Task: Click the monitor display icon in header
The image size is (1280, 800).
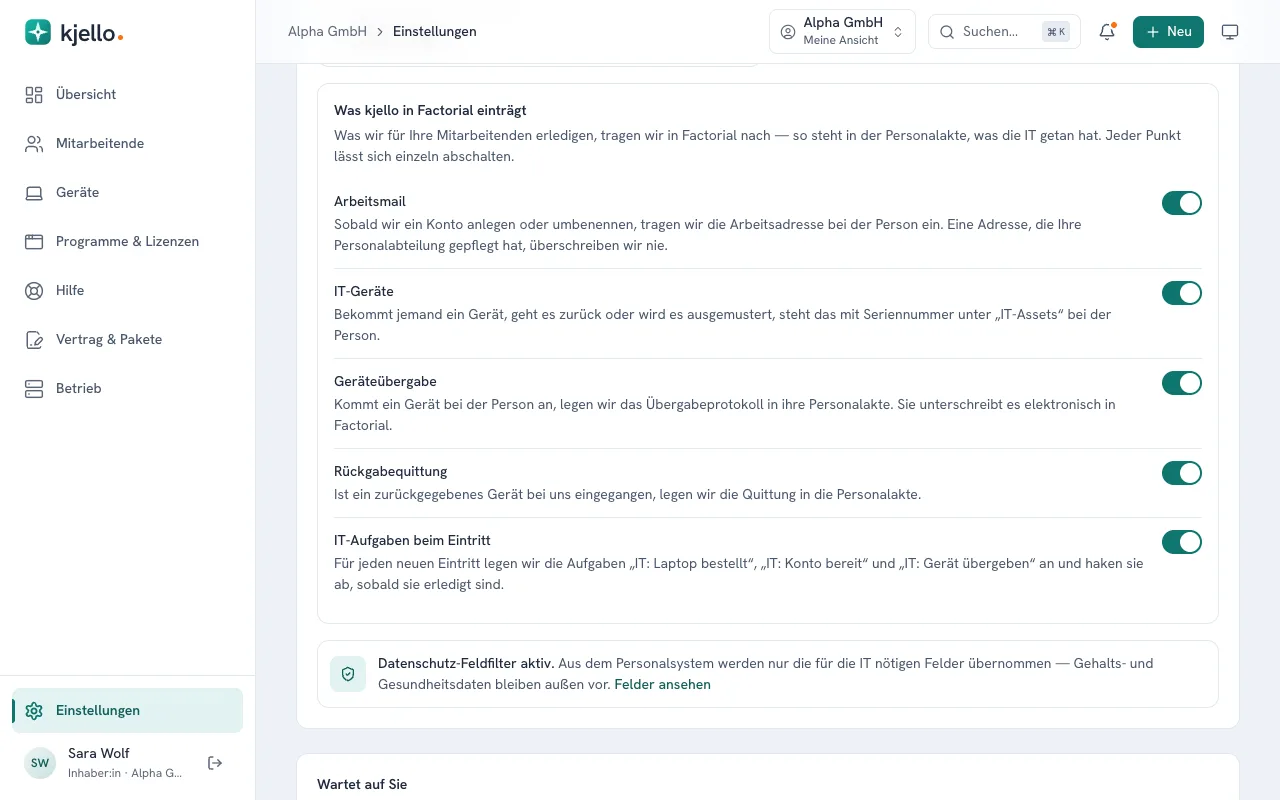Action: click(1230, 32)
